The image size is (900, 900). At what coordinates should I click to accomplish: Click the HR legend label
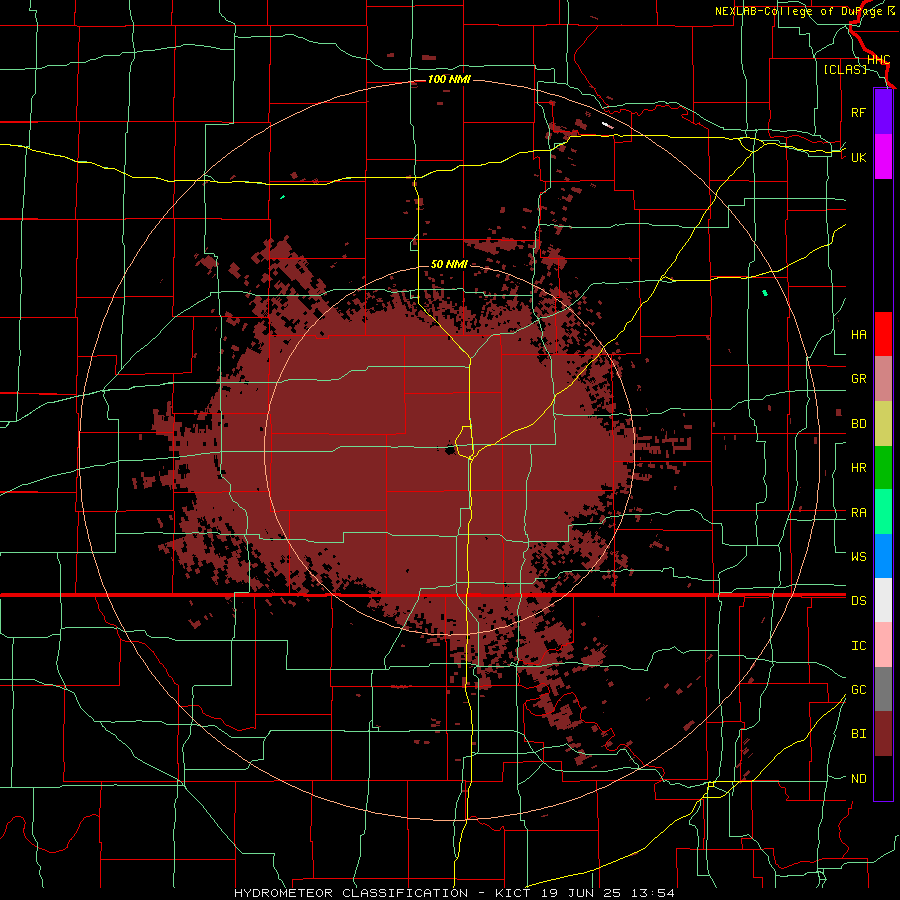coord(858,468)
